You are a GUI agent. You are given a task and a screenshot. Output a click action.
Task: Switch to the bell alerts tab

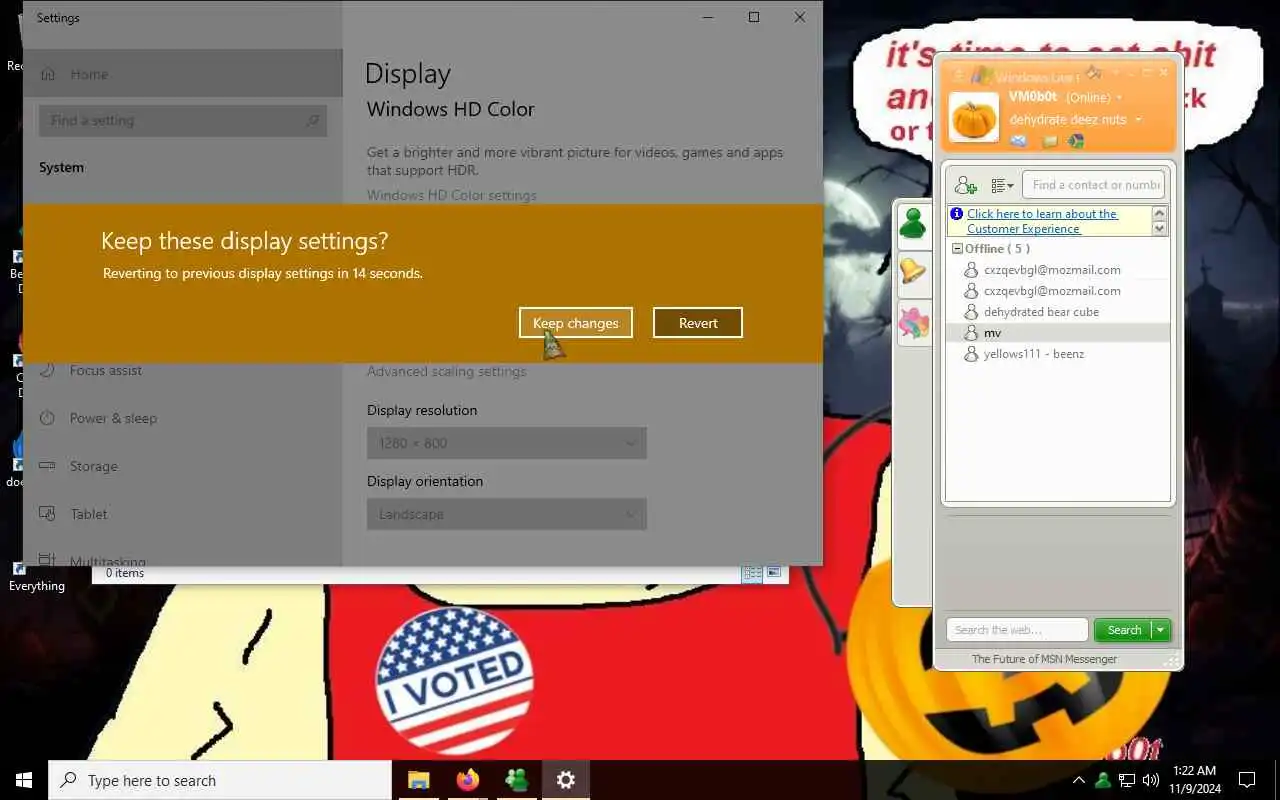click(x=913, y=271)
